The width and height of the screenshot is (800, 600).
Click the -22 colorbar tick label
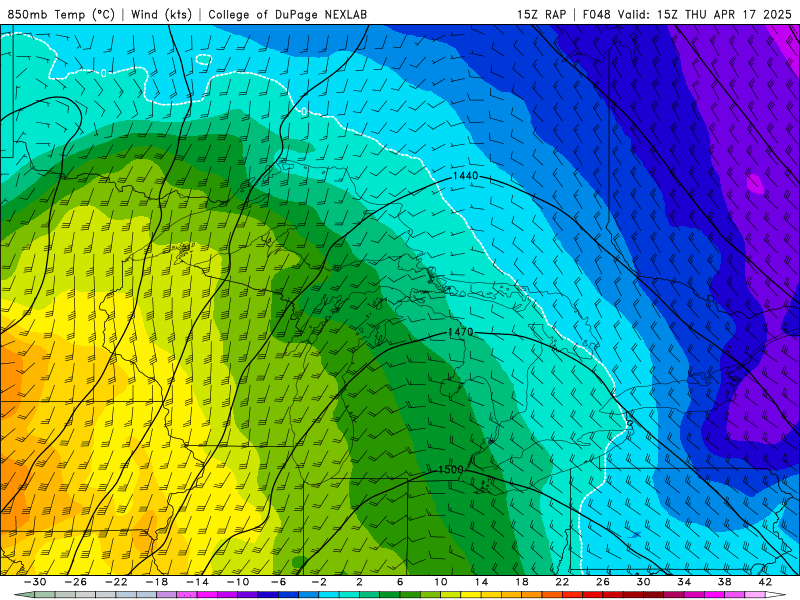[x=116, y=582]
